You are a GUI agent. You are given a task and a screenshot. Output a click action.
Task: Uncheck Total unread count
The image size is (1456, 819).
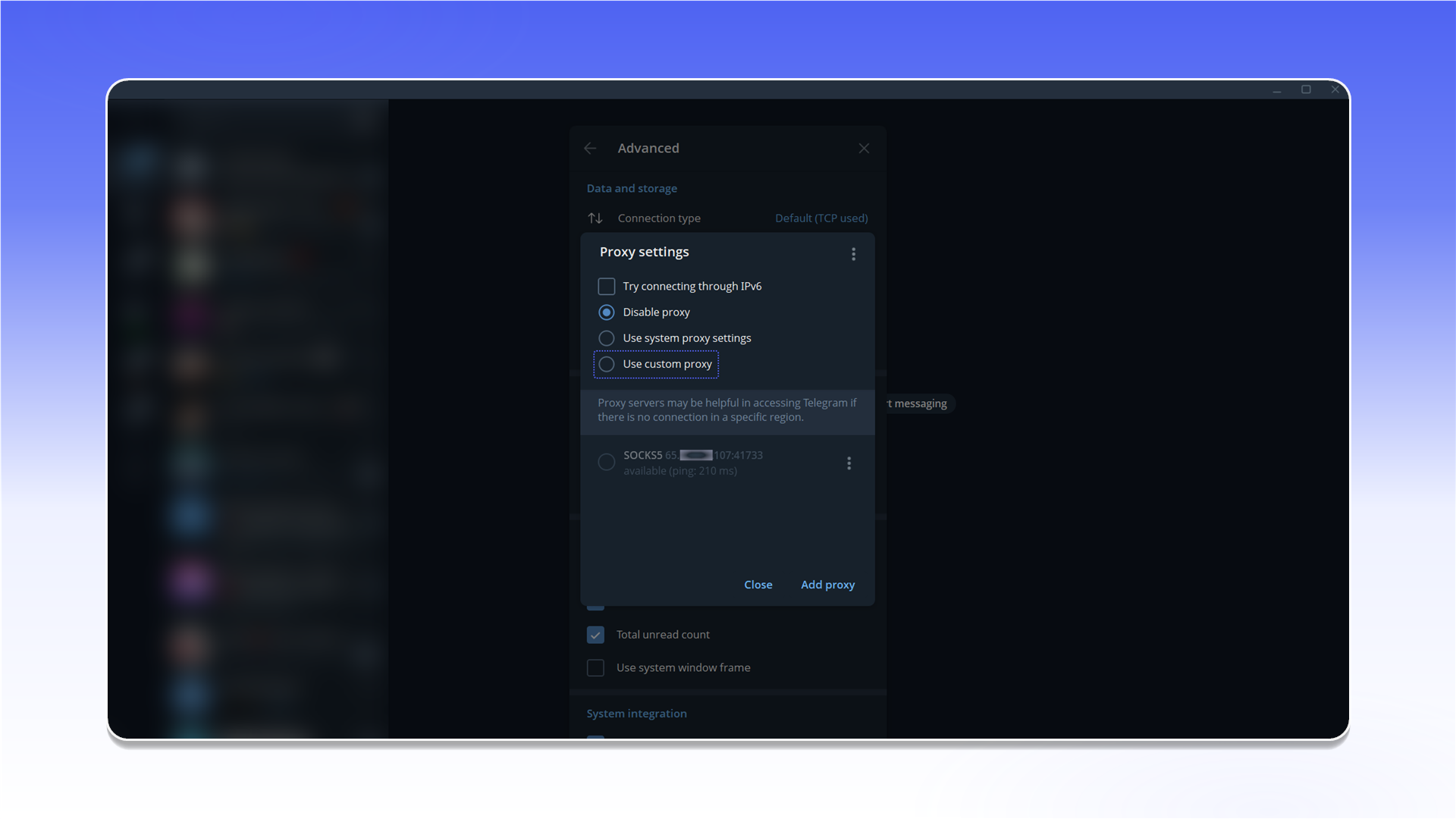coord(595,635)
